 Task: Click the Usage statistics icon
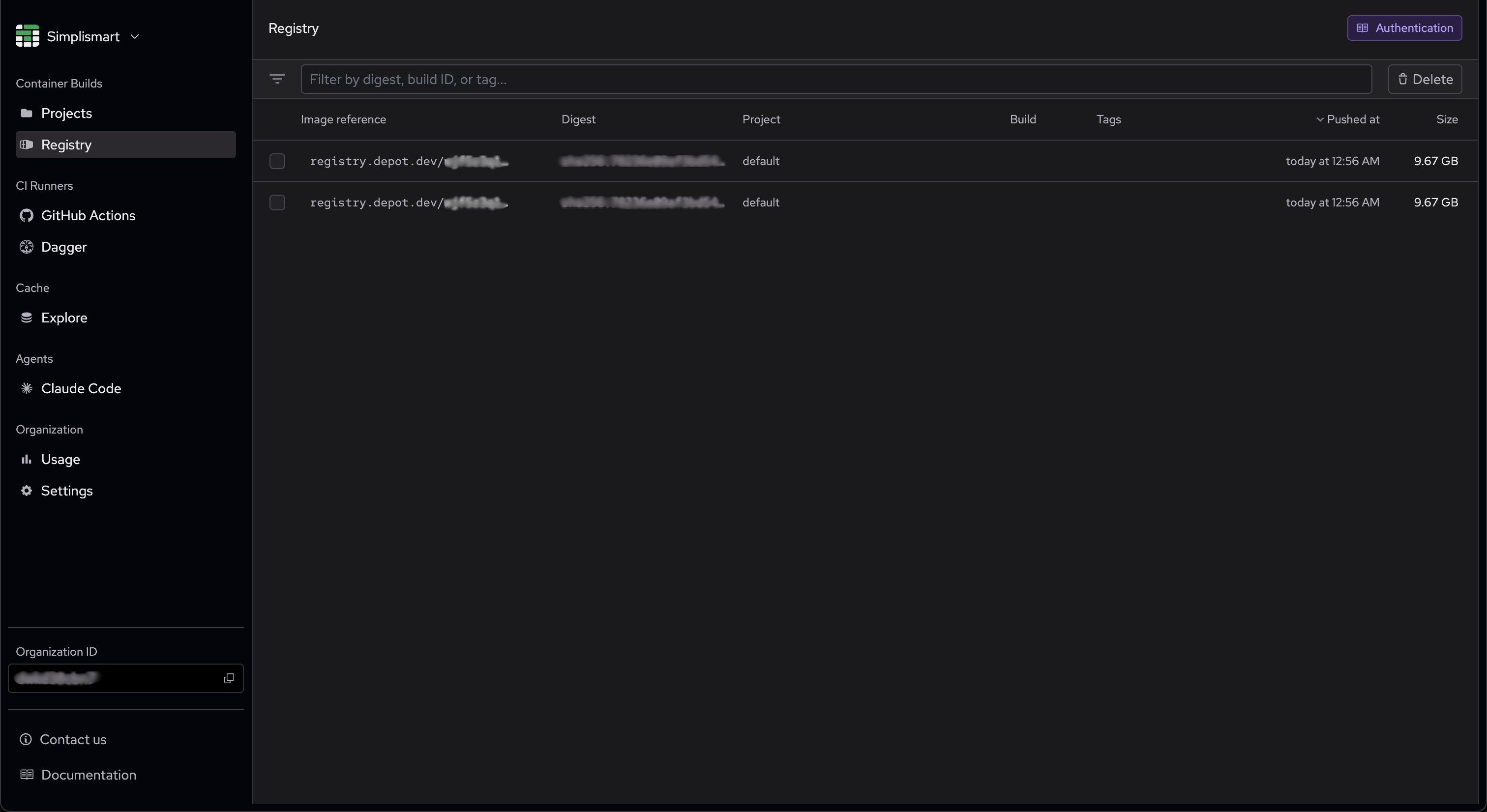pos(26,460)
